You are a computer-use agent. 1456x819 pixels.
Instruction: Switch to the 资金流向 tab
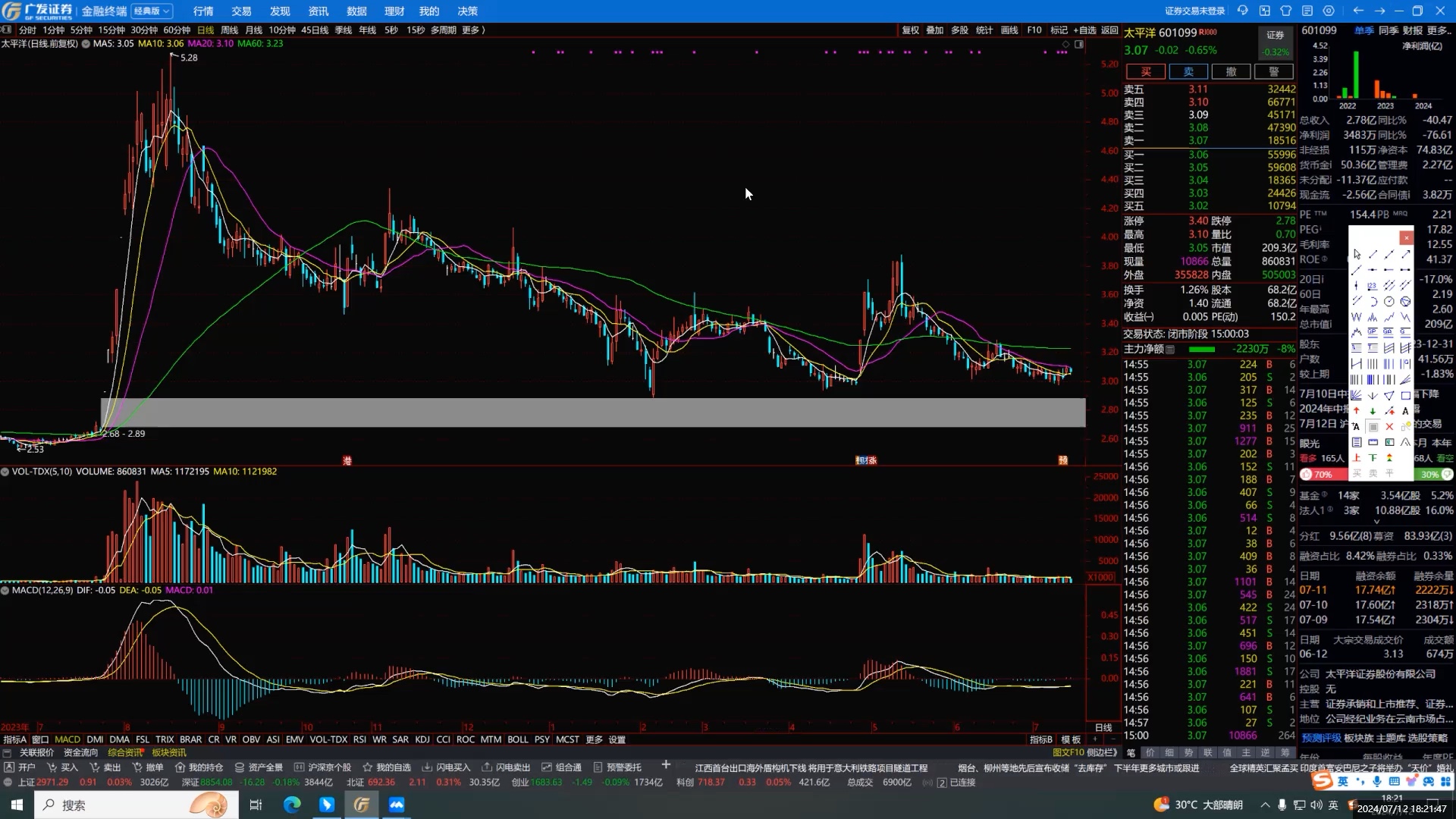click(81, 752)
